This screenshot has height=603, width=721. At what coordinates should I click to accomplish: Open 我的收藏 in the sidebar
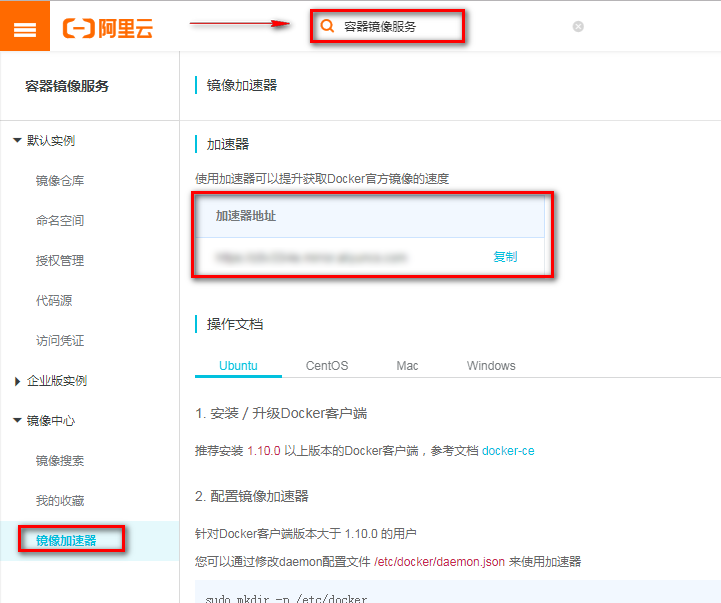[60, 501]
